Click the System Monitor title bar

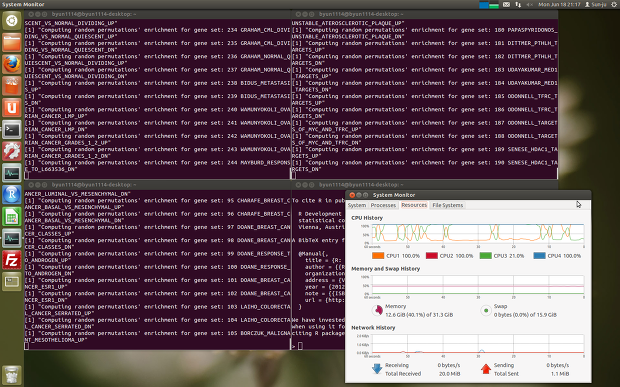(468, 195)
